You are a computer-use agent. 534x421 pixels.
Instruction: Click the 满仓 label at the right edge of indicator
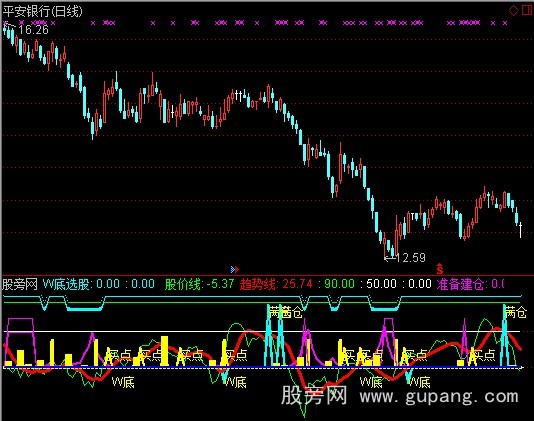(516, 312)
